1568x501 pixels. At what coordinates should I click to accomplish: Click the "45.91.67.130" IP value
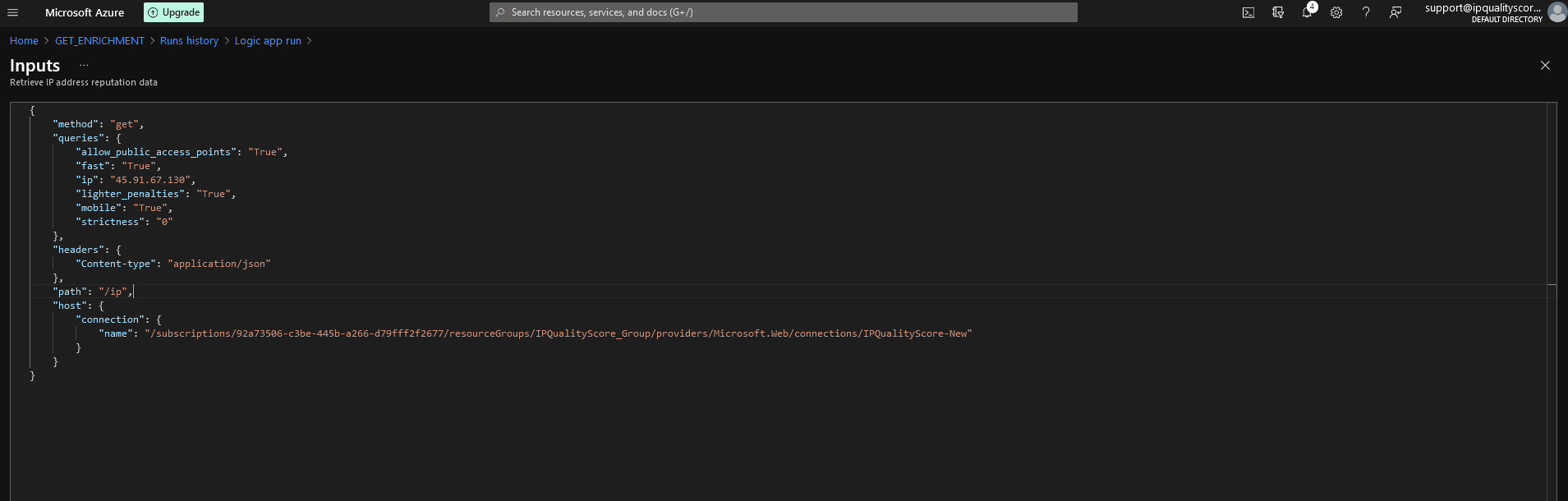click(150, 180)
